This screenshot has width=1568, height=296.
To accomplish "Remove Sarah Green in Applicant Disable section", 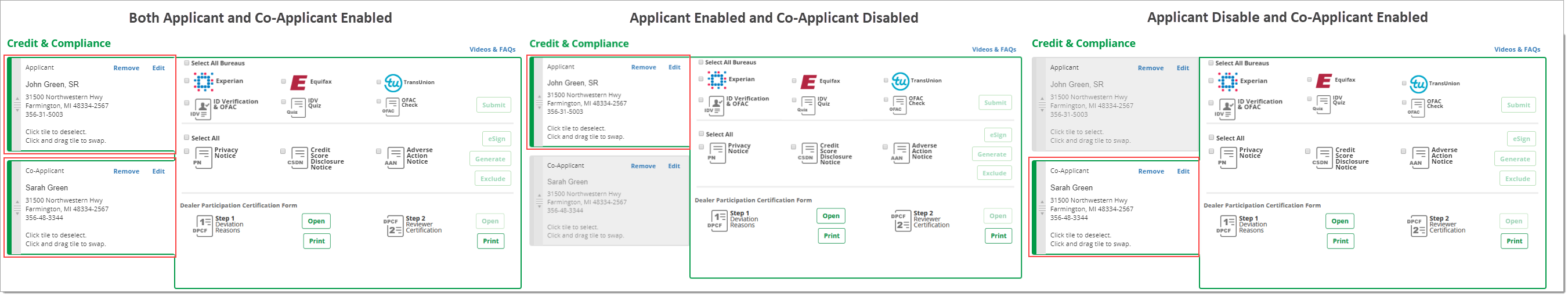I will (x=1151, y=172).
